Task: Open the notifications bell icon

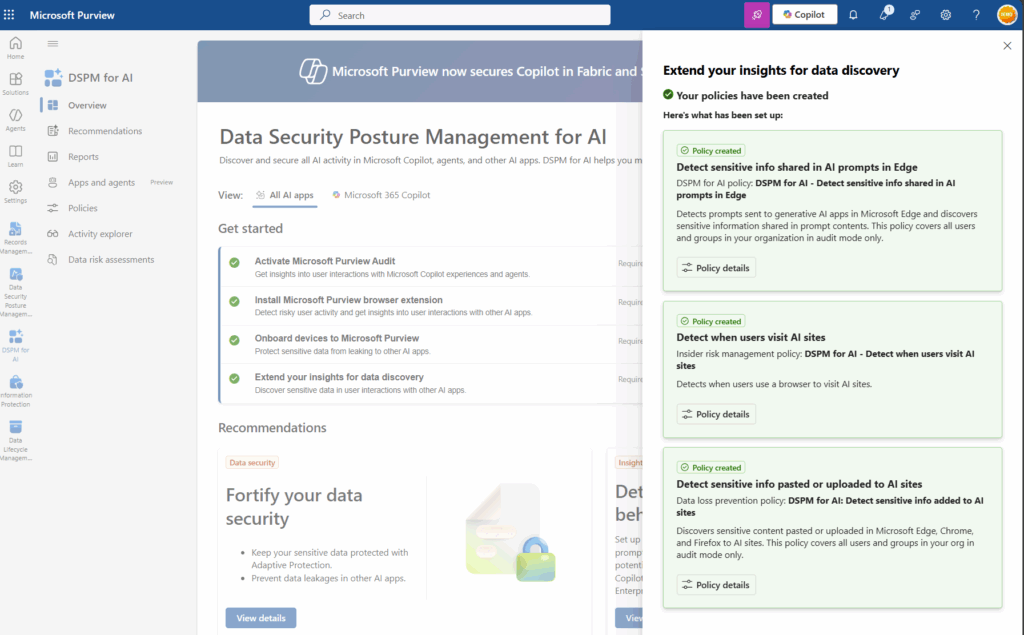Action: click(853, 14)
